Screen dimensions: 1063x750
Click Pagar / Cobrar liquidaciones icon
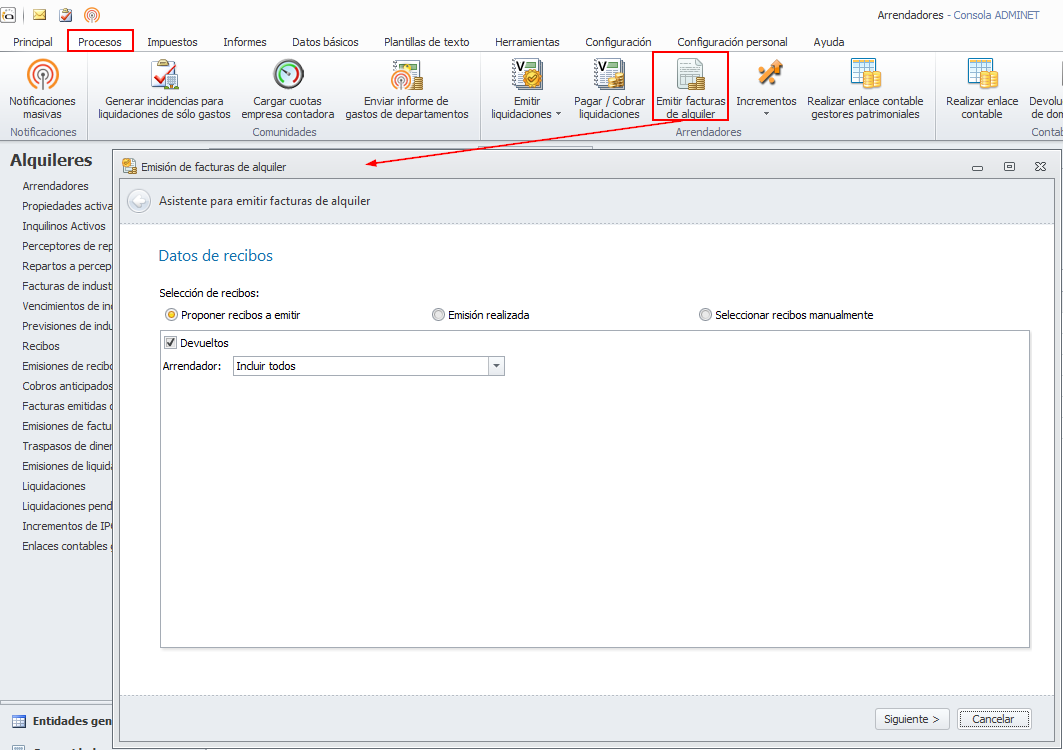609,74
